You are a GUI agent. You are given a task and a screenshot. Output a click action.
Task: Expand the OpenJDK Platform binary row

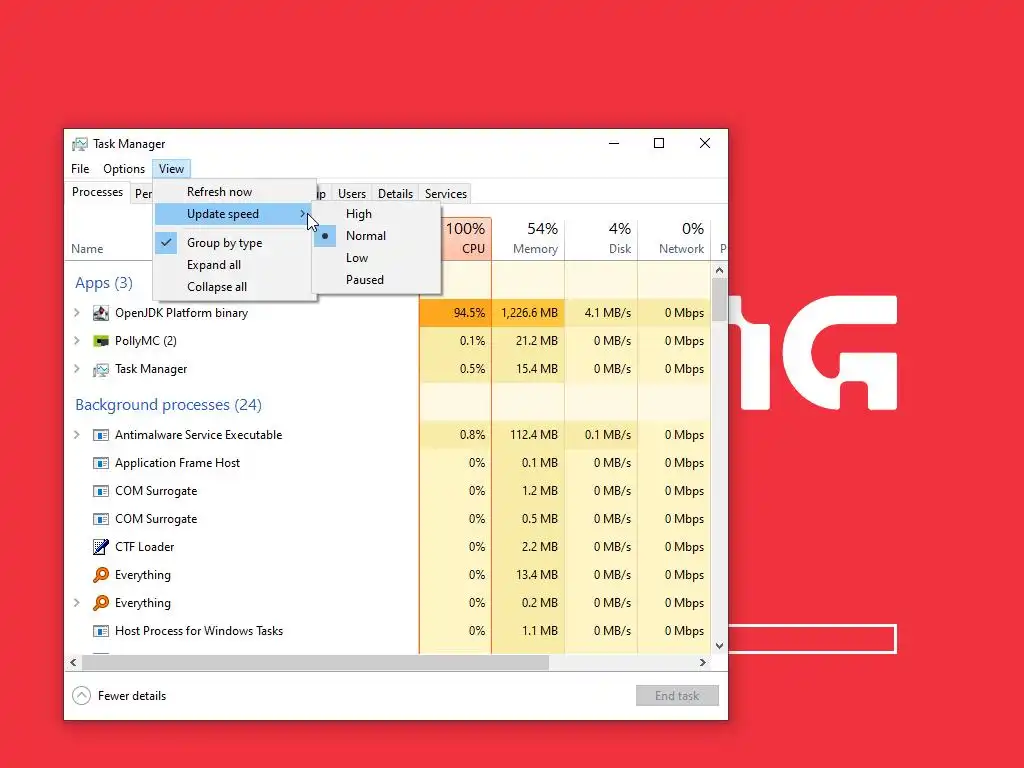click(77, 313)
